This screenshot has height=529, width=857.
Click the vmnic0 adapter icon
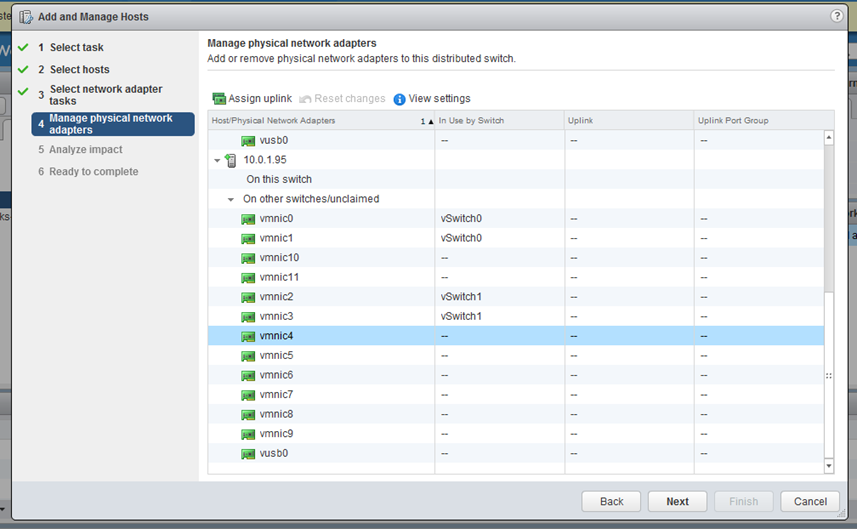(248, 219)
